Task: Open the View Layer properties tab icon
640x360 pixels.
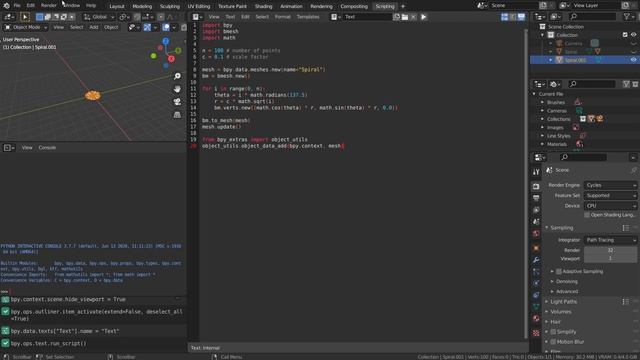Action: [x=536, y=210]
